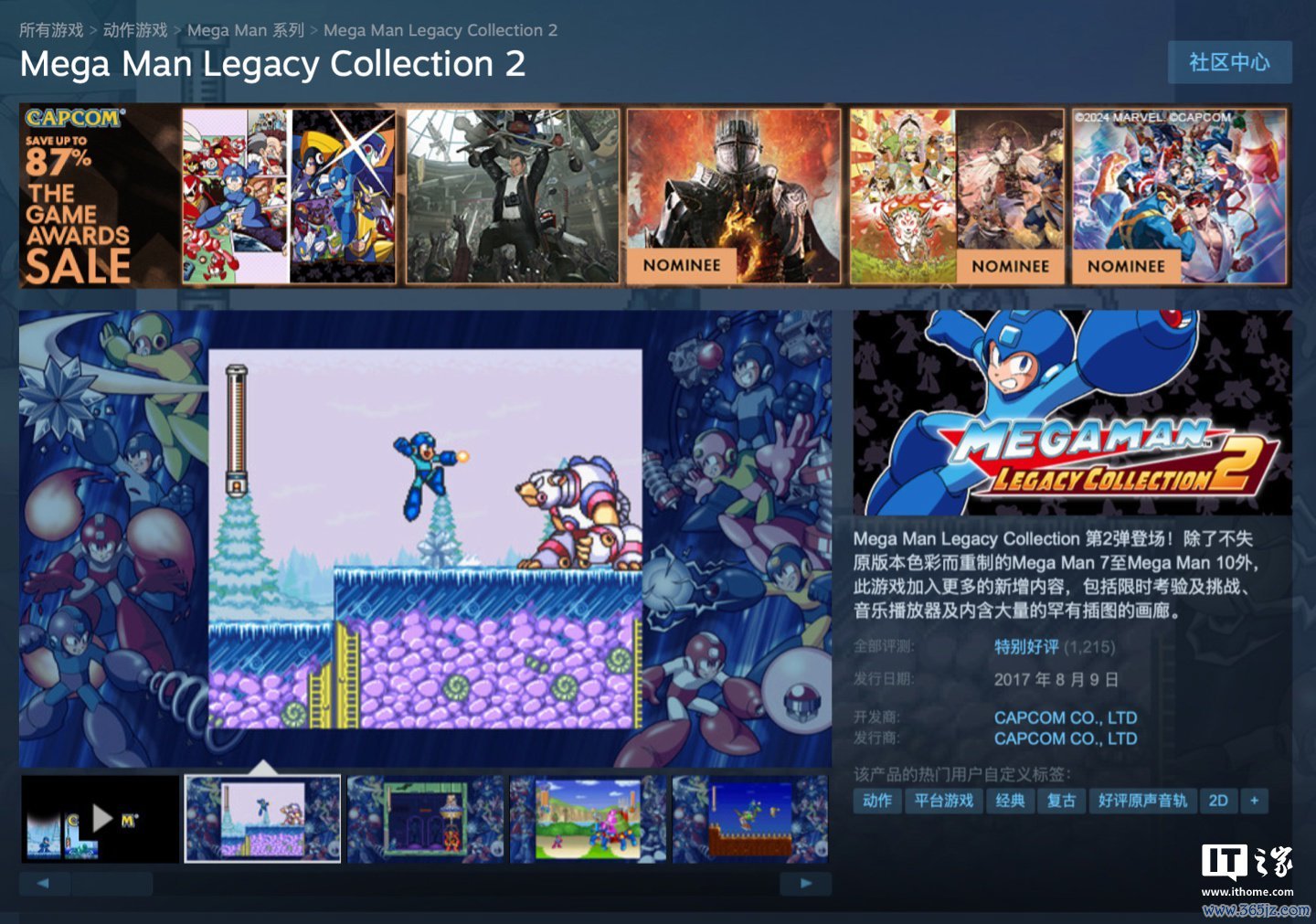Click the developer CAPCOM CO., LTD link

1066,717
